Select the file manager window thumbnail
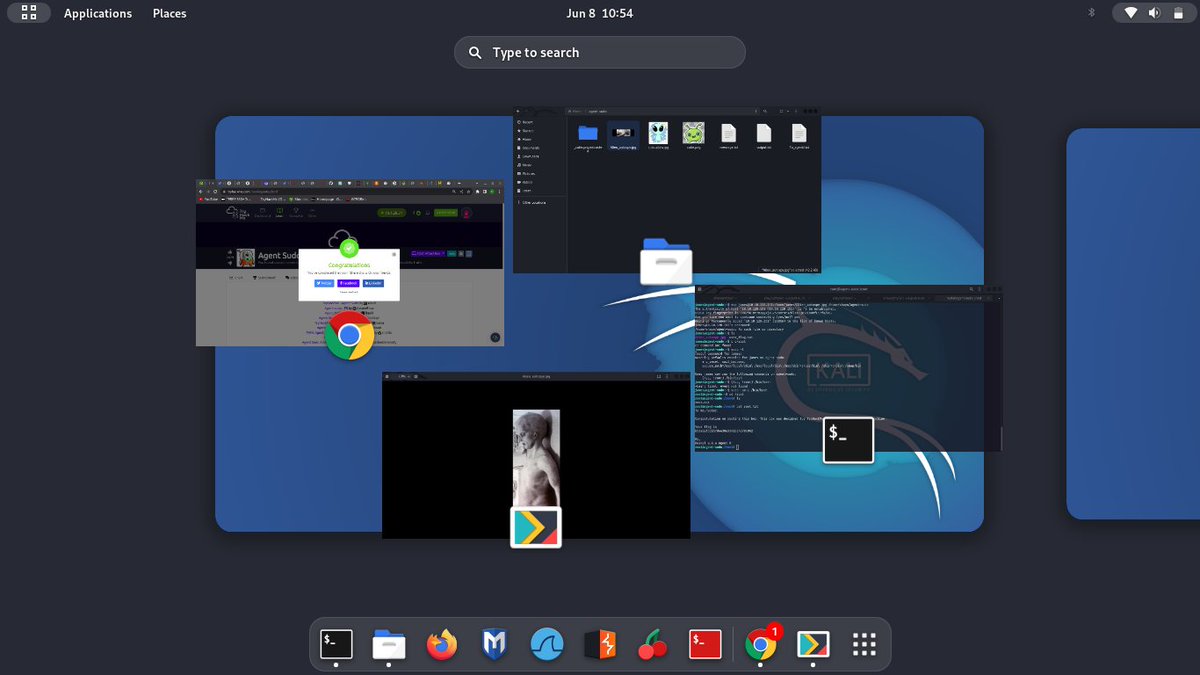 (x=666, y=188)
